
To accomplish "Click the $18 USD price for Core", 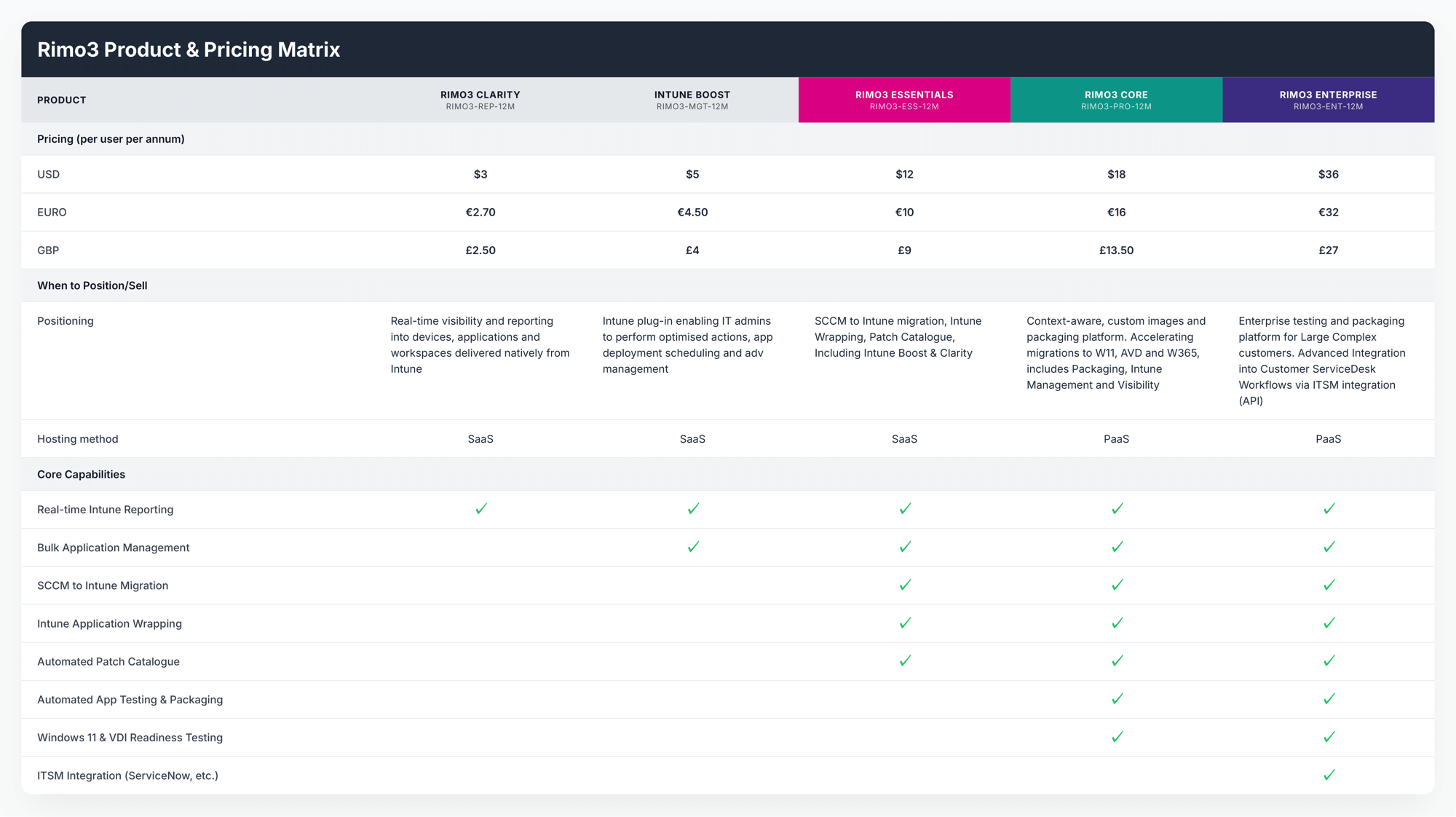I will [1116, 174].
